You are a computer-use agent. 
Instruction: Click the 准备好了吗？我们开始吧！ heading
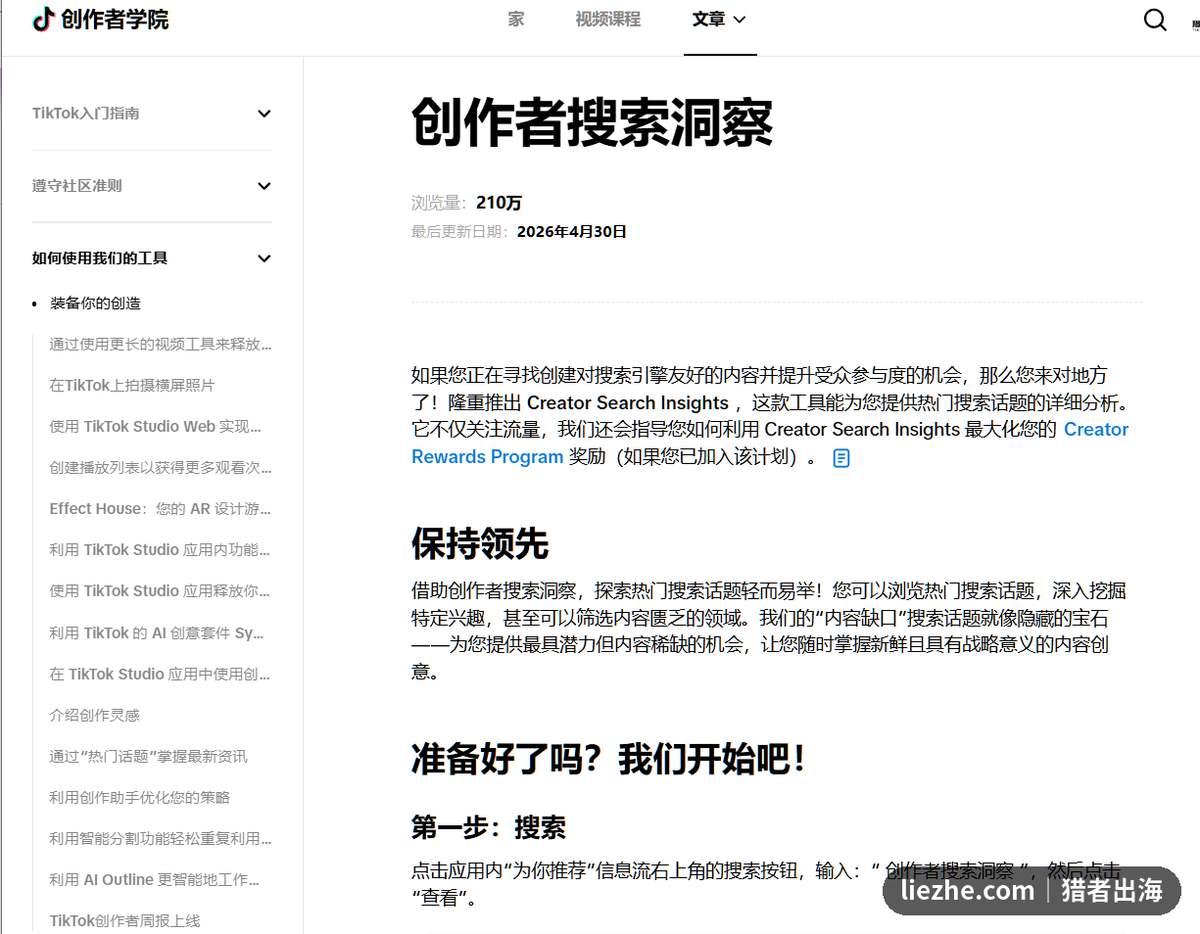pyautogui.click(x=609, y=759)
